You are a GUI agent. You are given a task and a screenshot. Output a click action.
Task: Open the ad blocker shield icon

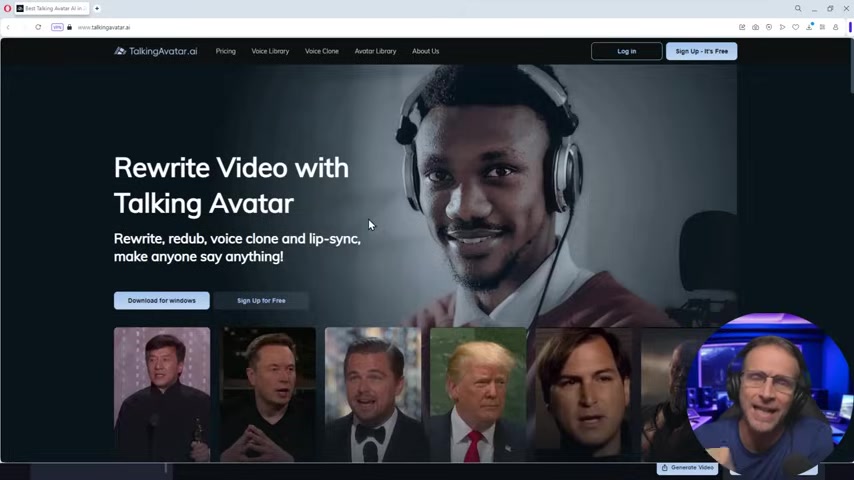tap(768, 27)
